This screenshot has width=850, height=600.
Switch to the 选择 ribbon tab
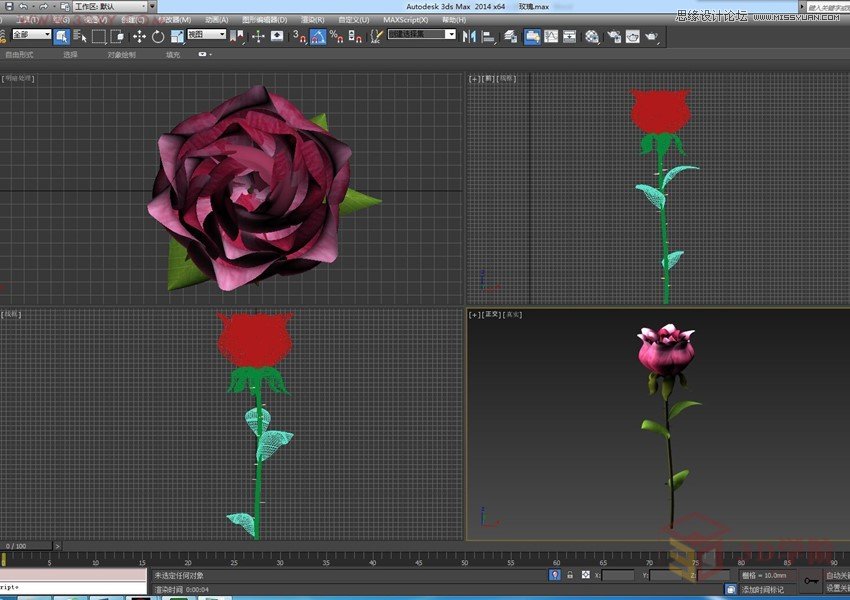[x=70, y=54]
